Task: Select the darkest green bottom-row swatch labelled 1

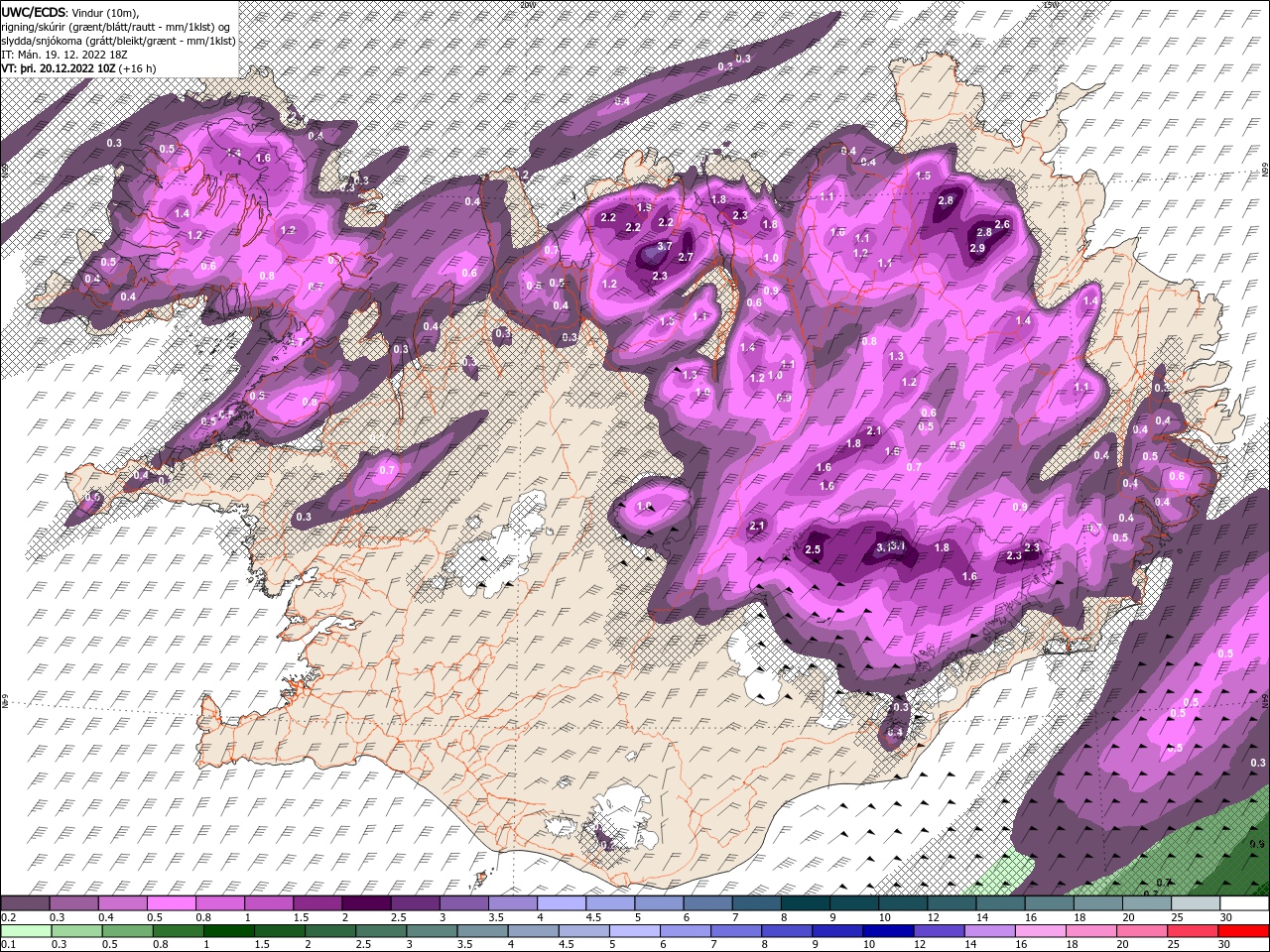Action: [x=228, y=931]
